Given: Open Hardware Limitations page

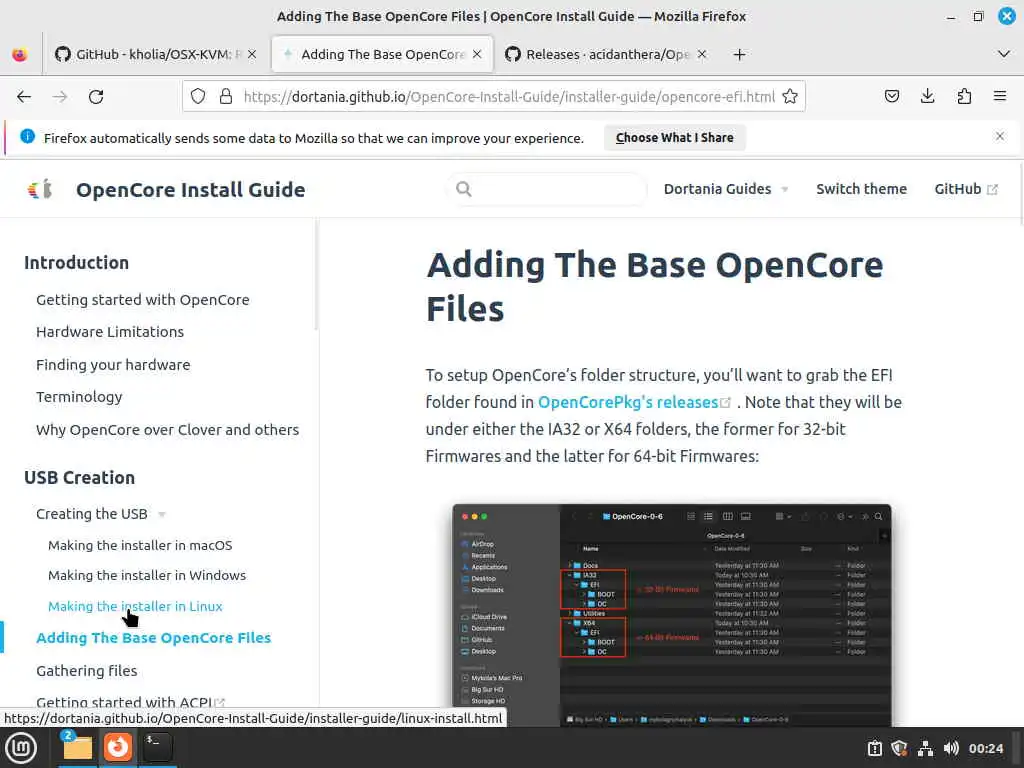Looking at the screenshot, I should (110, 332).
